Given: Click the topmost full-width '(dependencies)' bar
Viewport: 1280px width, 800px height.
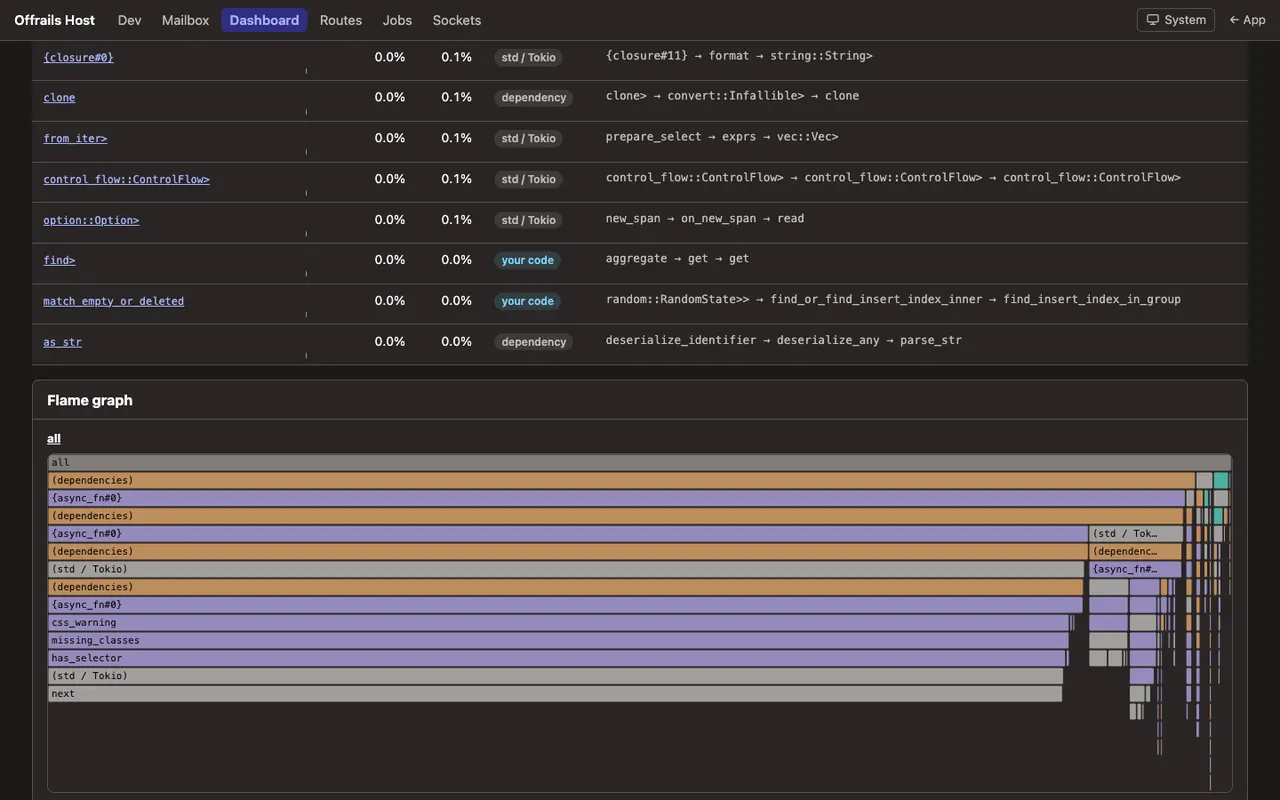Looking at the screenshot, I should pos(622,481).
